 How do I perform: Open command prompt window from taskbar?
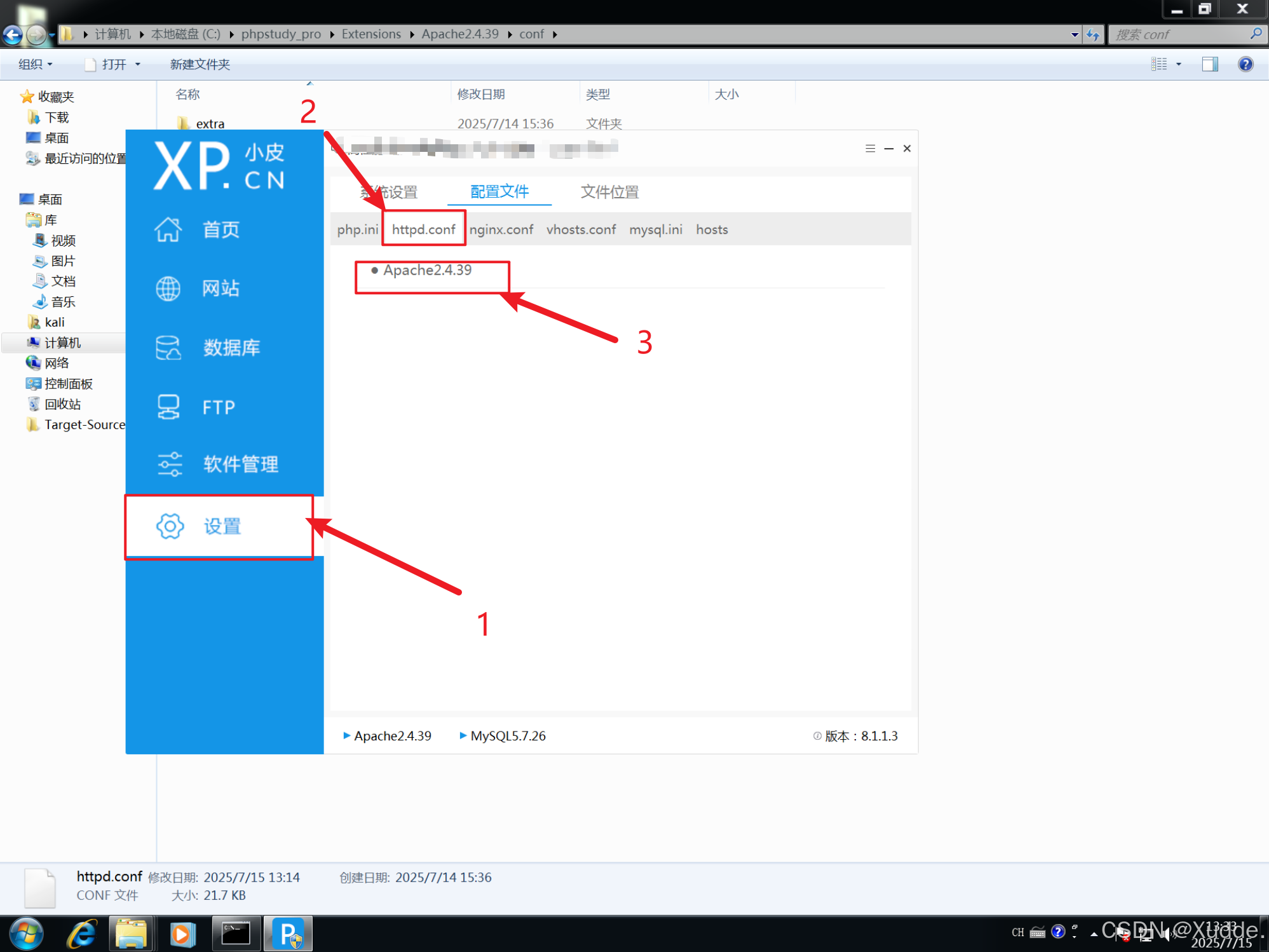coord(236,934)
